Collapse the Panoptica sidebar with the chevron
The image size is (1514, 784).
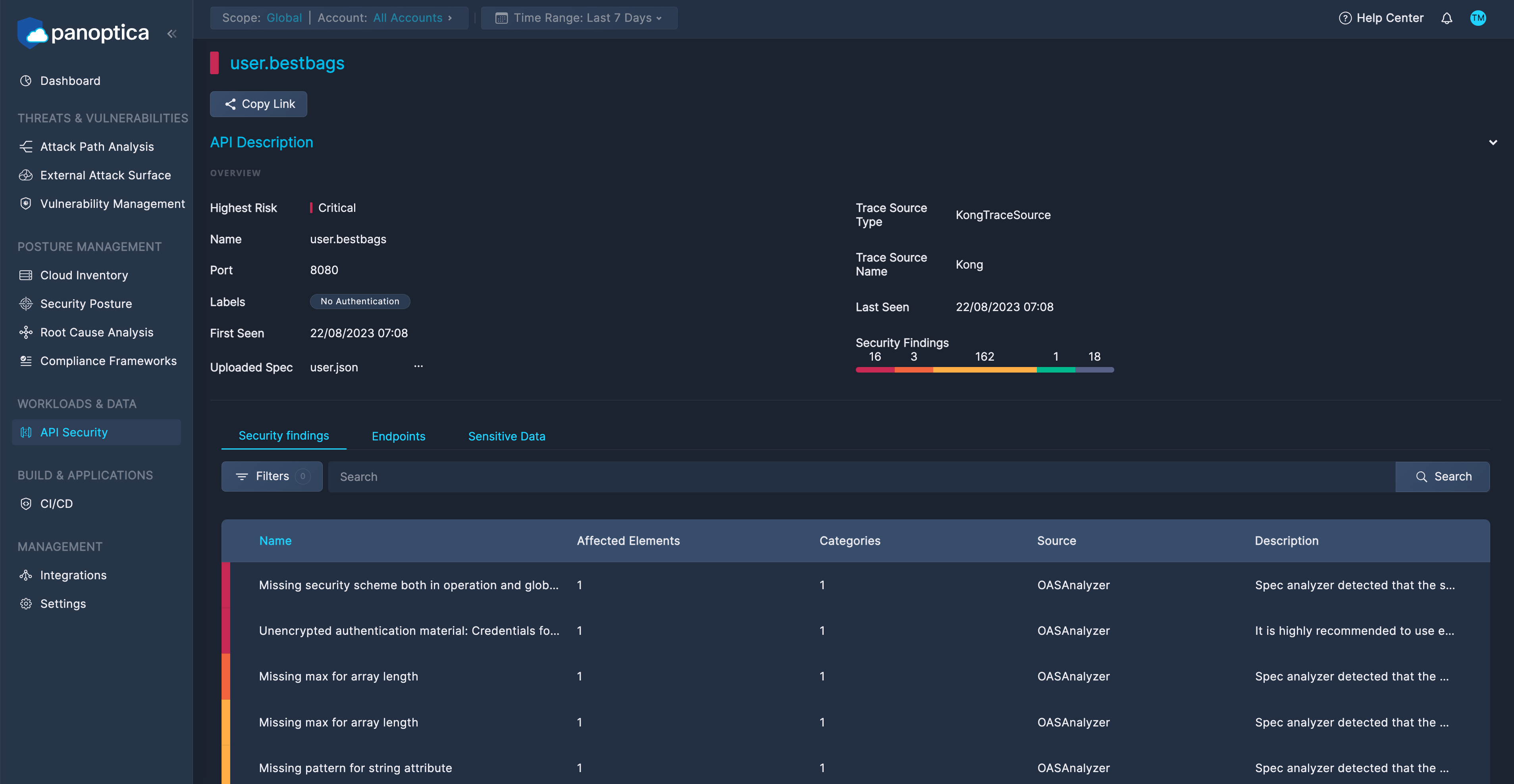point(171,33)
